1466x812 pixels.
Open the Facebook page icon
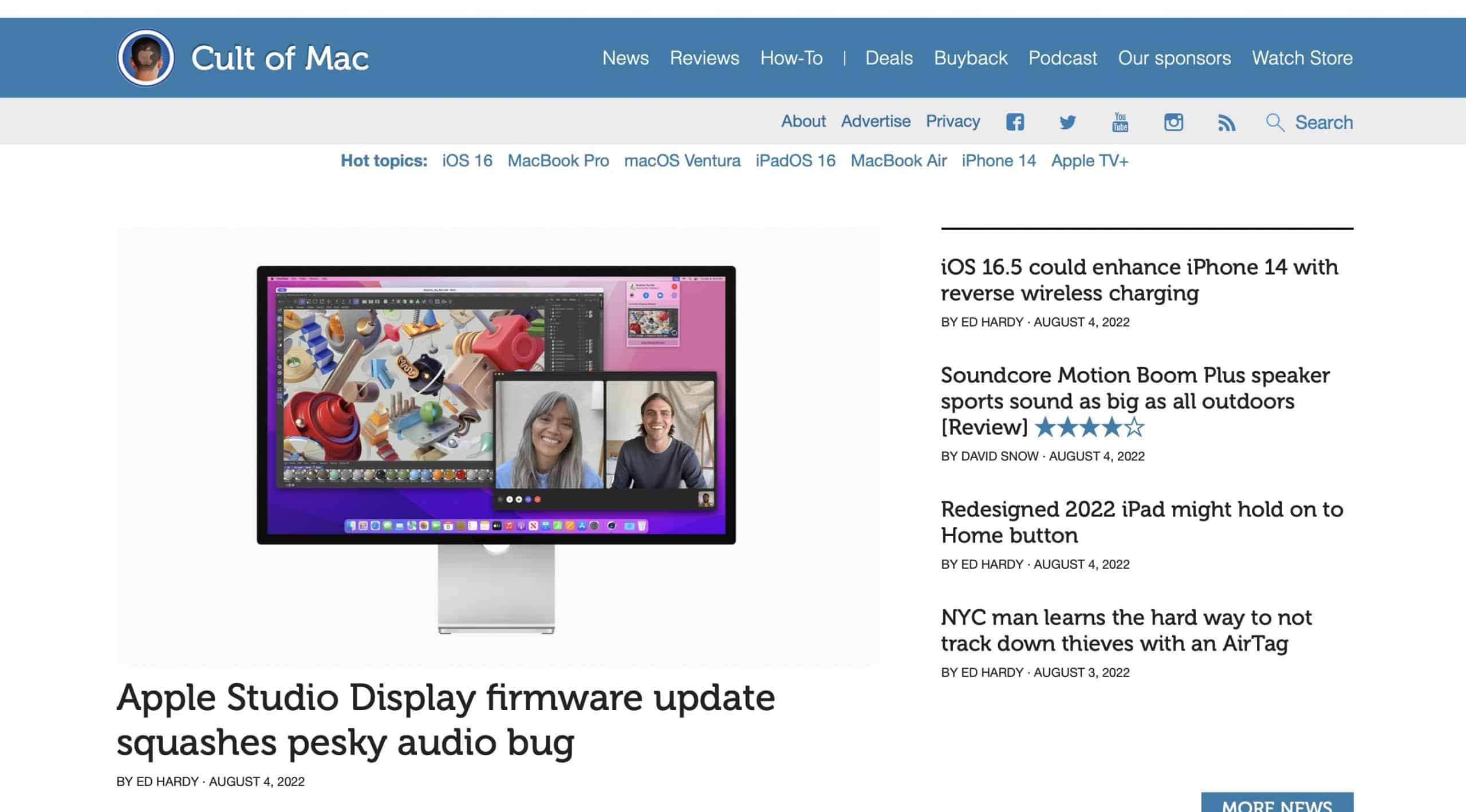click(x=1015, y=122)
